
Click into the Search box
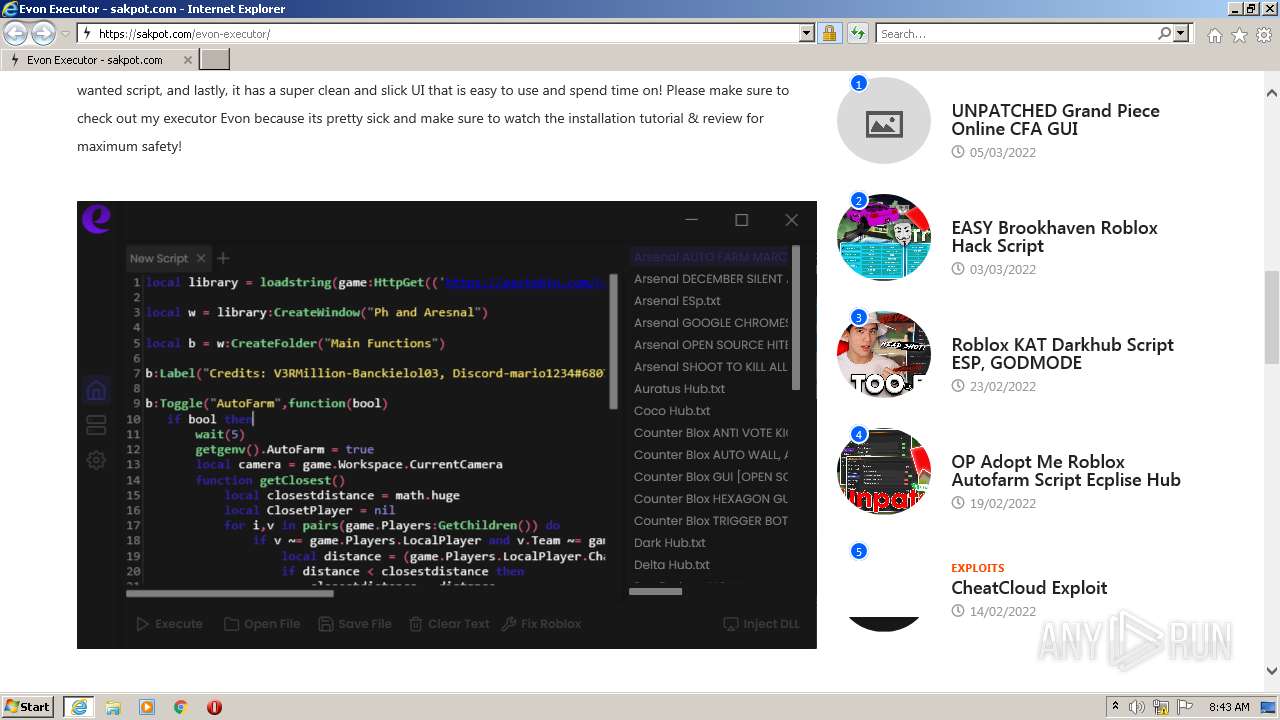pyautogui.click(x=1017, y=33)
